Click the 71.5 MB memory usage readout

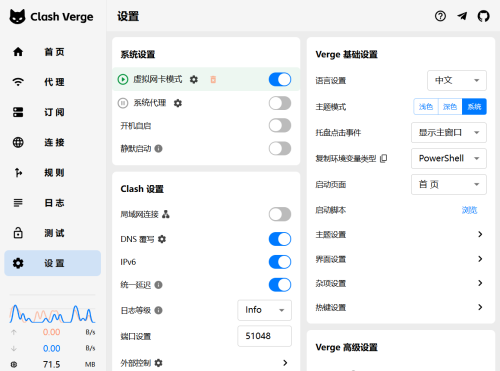[x=52, y=364]
